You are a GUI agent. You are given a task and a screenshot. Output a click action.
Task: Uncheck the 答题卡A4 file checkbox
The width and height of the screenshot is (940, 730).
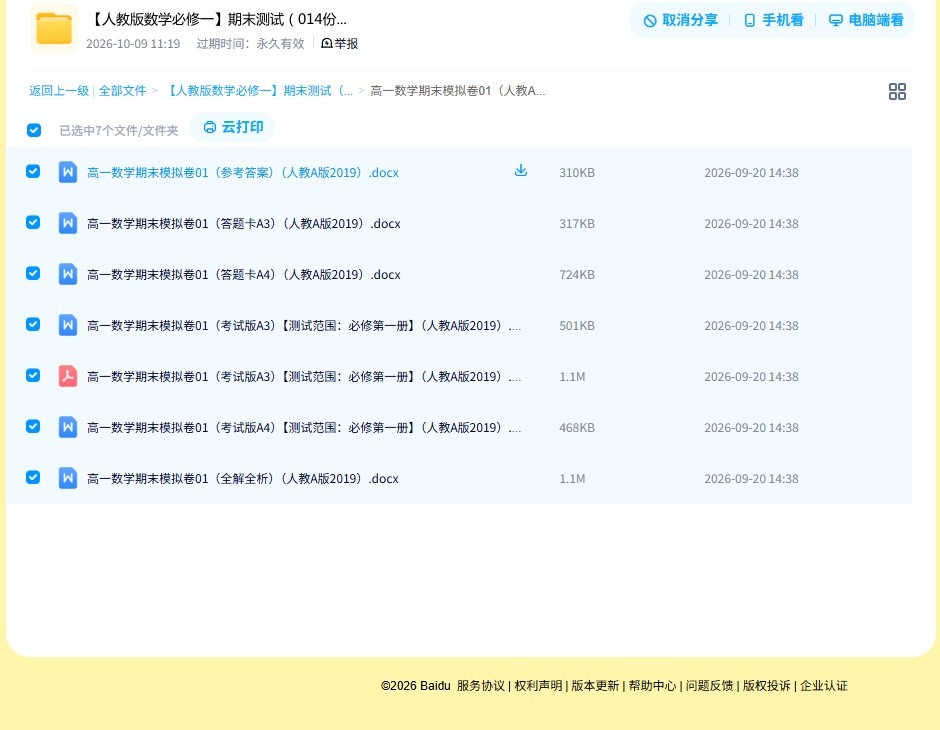pyautogui.click(x=34, y=273)
